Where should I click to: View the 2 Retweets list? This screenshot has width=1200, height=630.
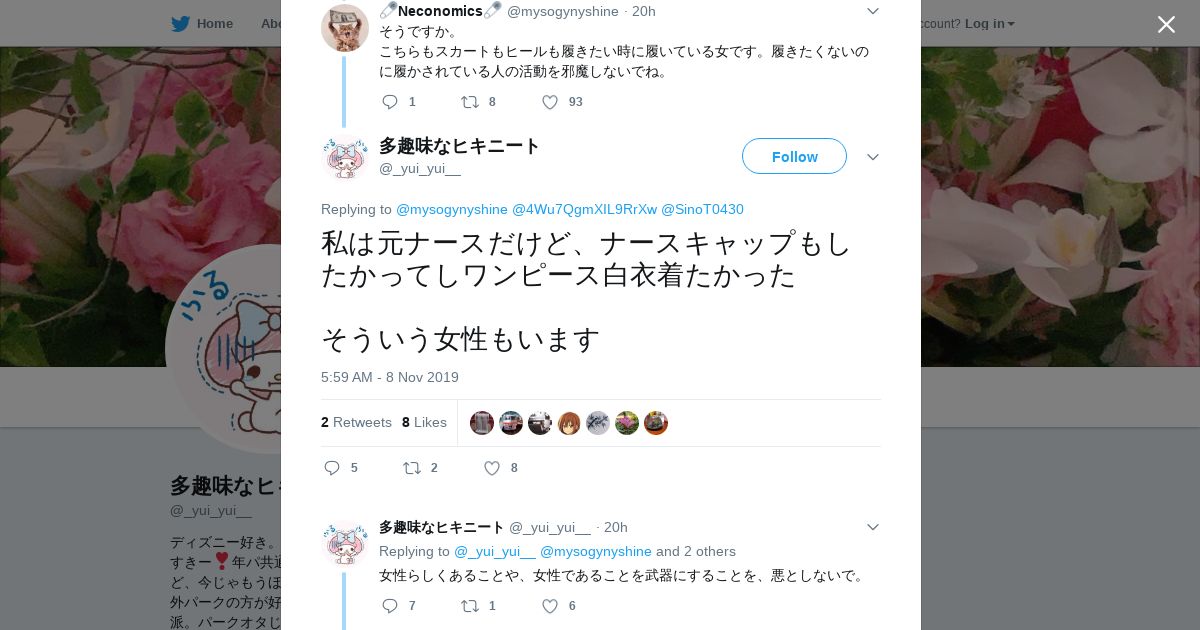pyautogui.click(x=356, y=422)
